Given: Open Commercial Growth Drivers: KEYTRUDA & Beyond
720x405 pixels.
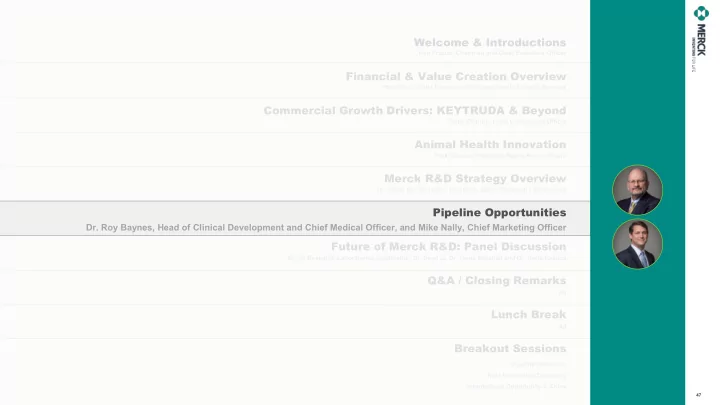Looking at the screenshot, I should pos(415,110).
